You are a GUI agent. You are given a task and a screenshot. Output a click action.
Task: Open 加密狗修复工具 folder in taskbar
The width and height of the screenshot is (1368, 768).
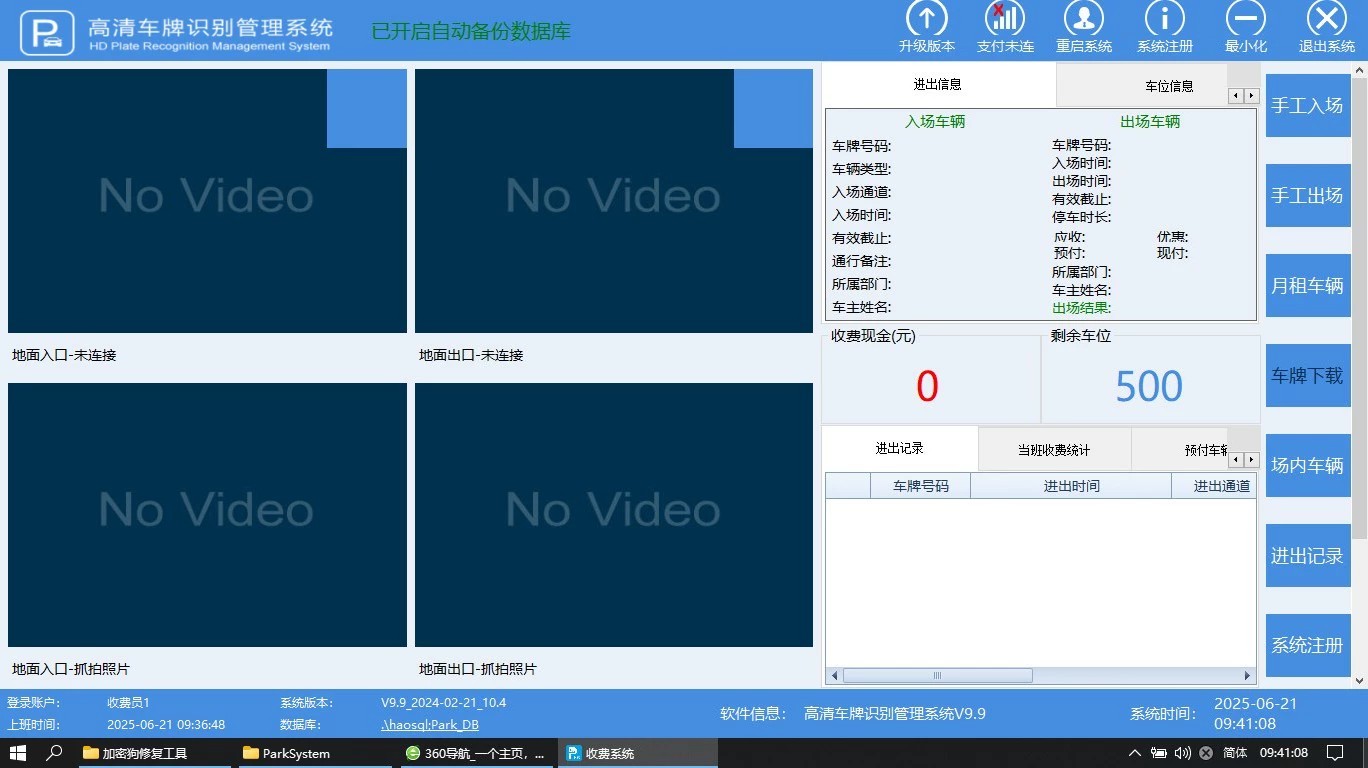click(154, 753)
